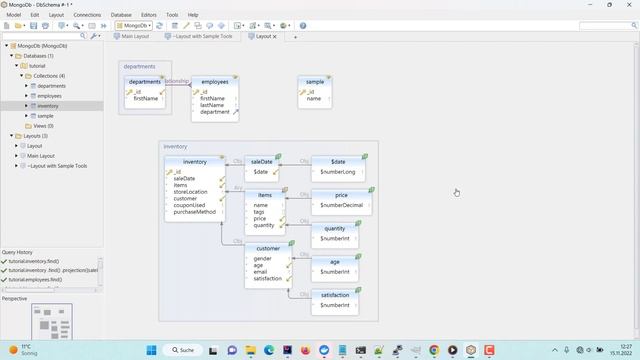Expand the employees collection node
The image size is (640, 360).
[27, 96]
